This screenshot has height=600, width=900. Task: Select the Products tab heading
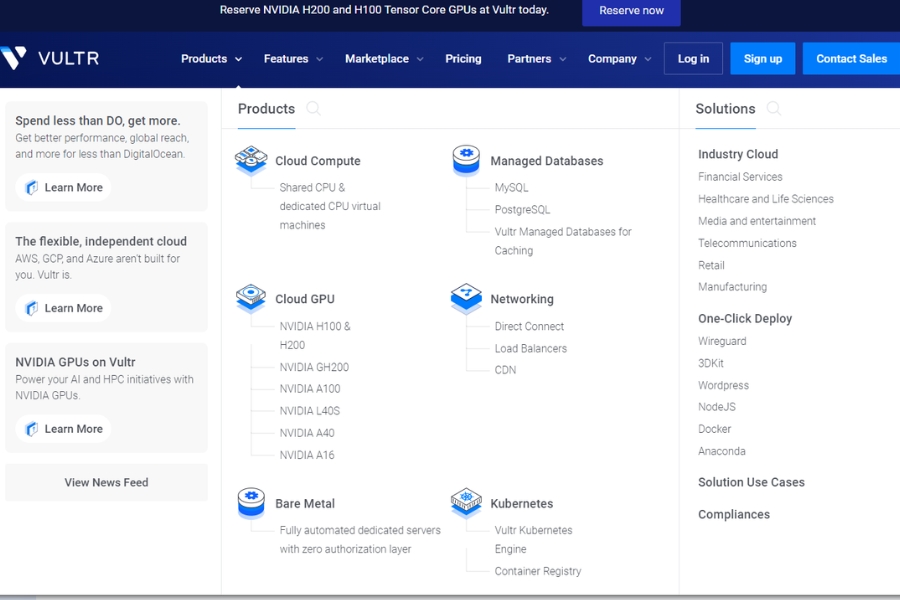(266, 109)
